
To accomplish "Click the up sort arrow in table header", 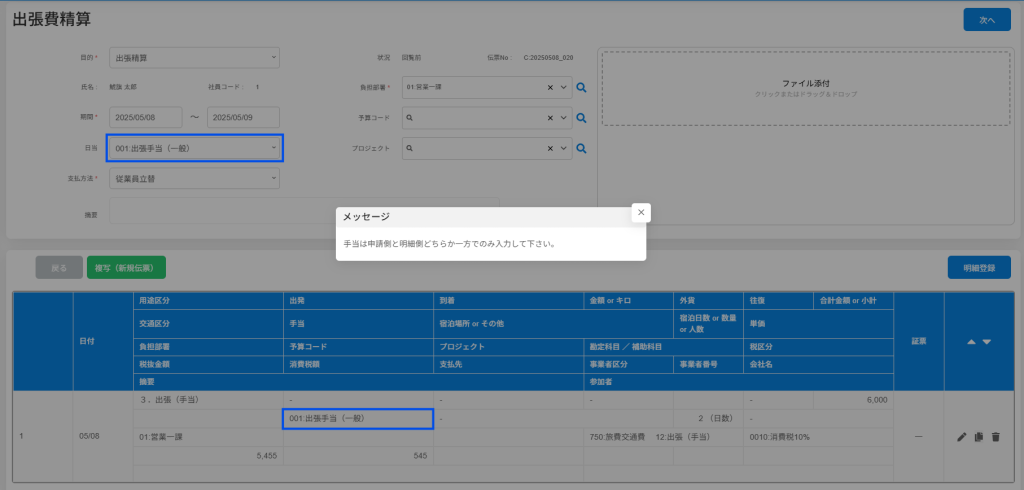I will 969,341.
